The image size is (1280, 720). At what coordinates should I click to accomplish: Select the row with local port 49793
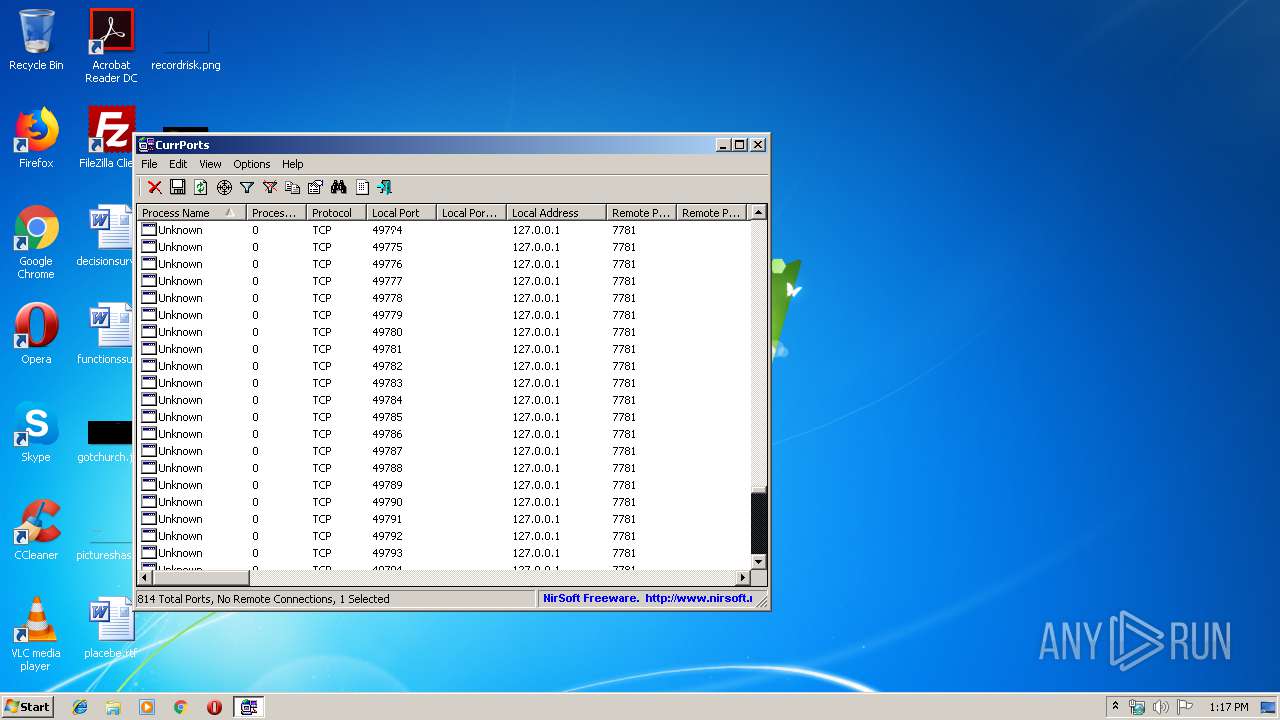click(443, 553)
